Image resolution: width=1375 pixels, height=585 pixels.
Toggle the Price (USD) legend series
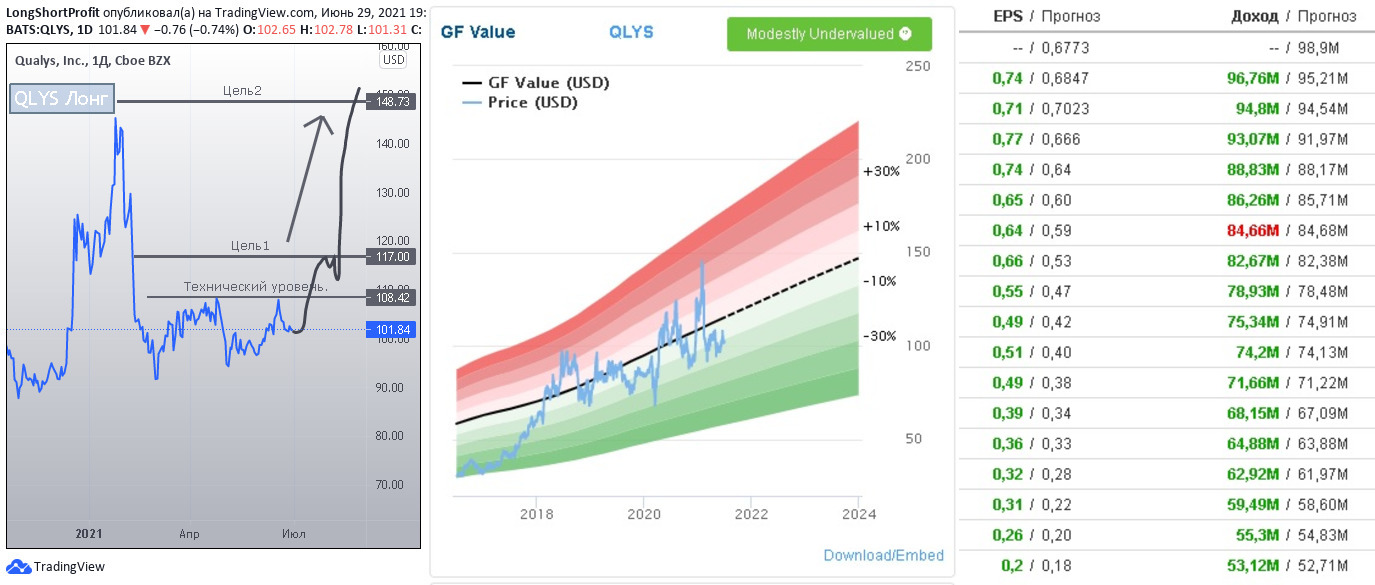point(533,102)
